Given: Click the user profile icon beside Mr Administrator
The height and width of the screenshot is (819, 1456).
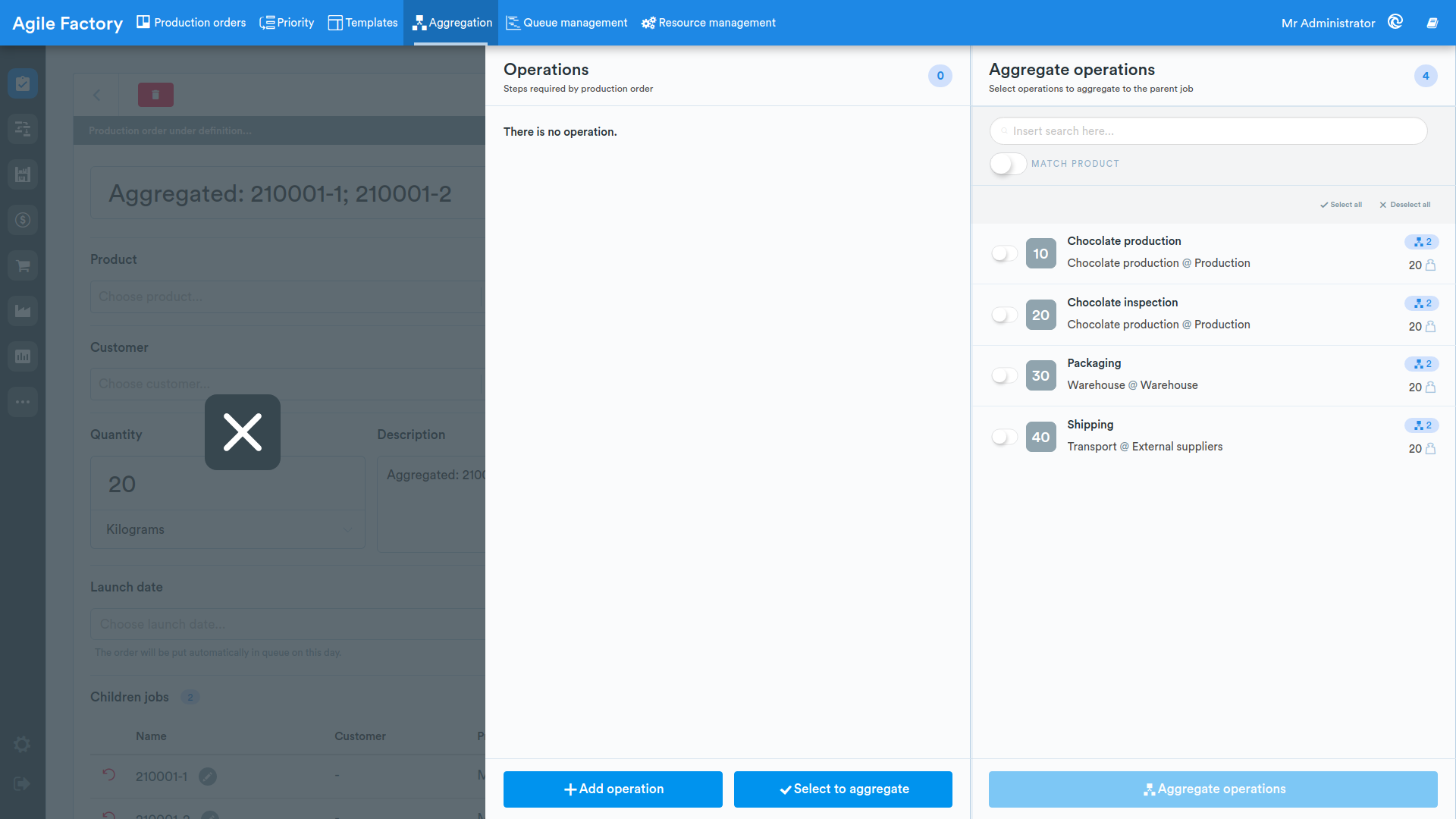Looking at the screenshot, I should pos(1395,22).
